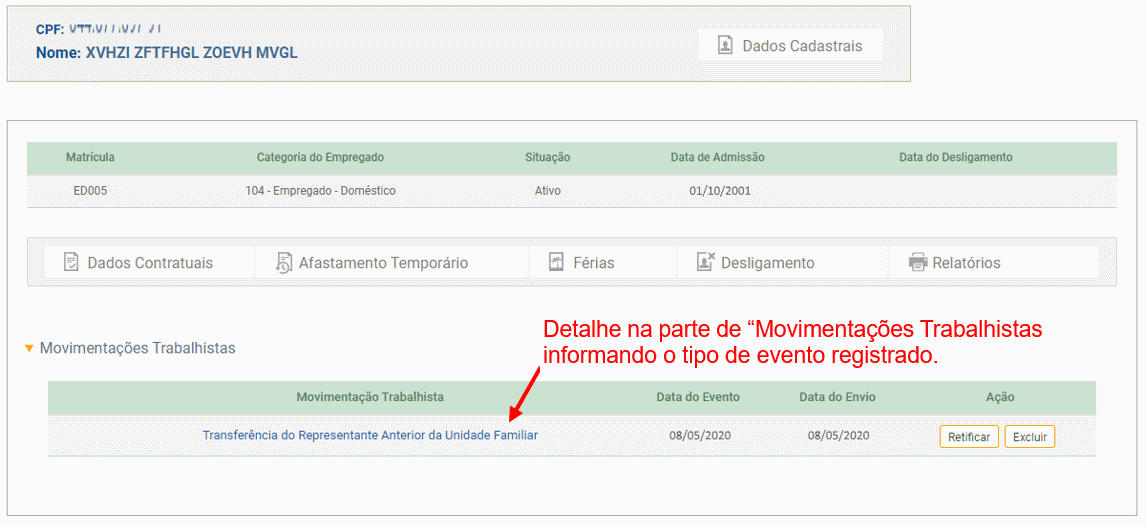The width and height of the screenshot is (1146, 526).
Task: Click the Dados Contratuais document icon
Action: click(71, 262)
